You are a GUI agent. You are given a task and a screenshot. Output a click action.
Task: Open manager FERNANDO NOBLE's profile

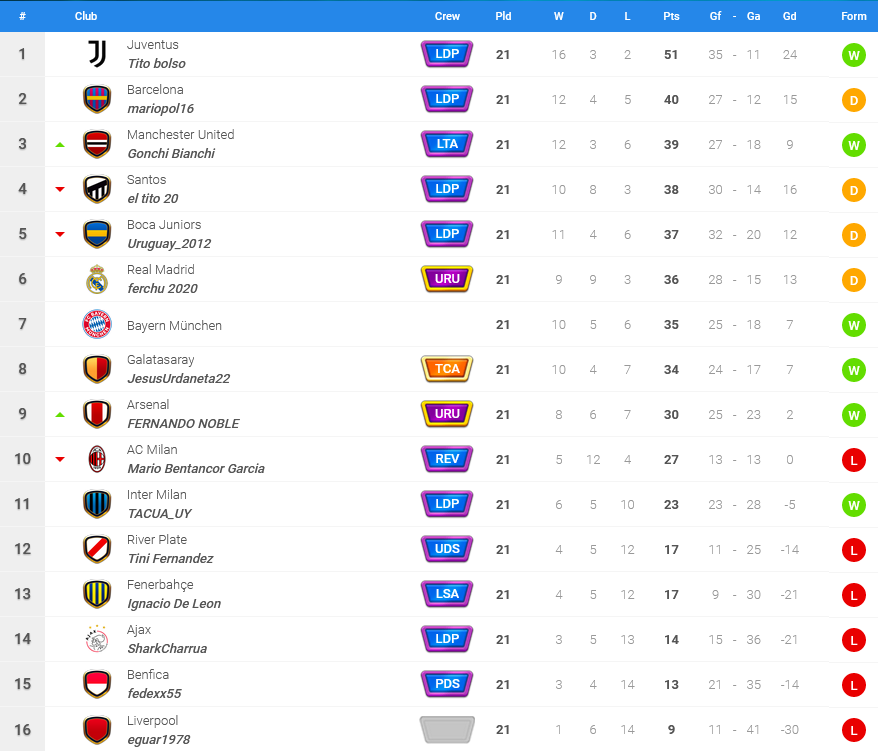183,424
